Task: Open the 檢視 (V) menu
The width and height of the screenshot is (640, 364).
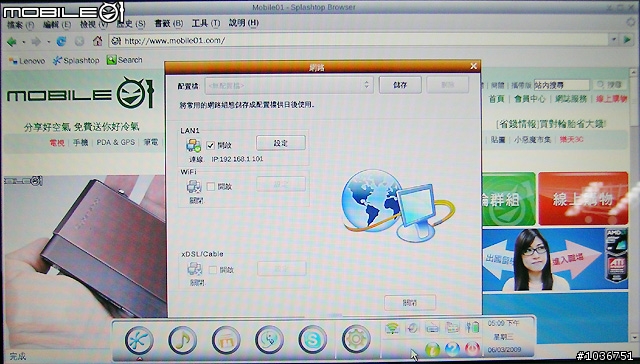Action: point(94,24)
